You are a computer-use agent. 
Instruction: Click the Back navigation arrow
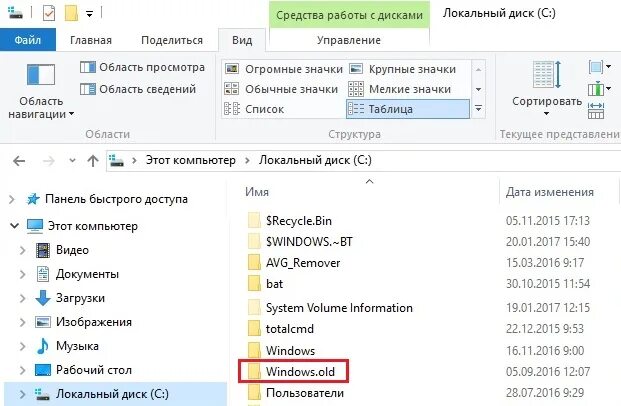(19, 161)
